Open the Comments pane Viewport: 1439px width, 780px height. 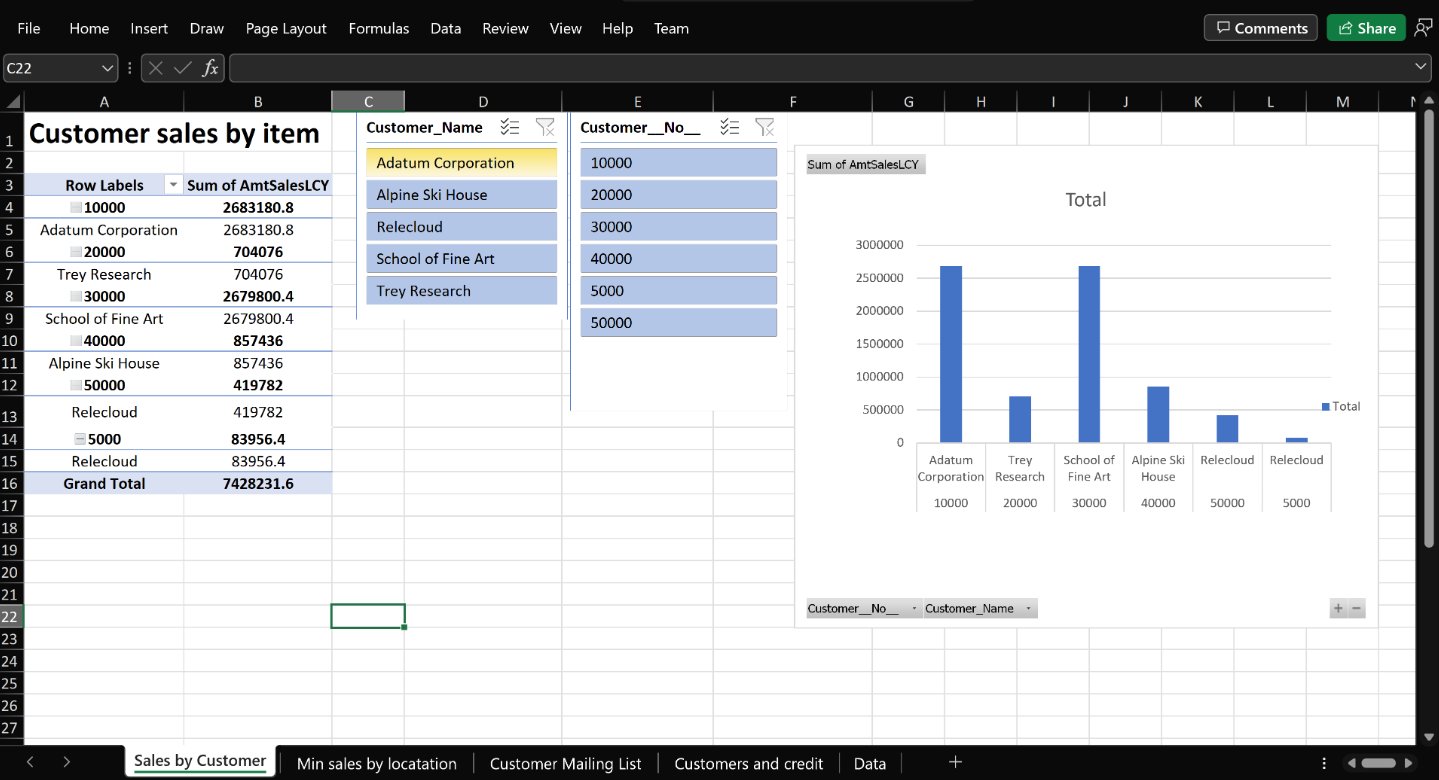pos(1261,28)
